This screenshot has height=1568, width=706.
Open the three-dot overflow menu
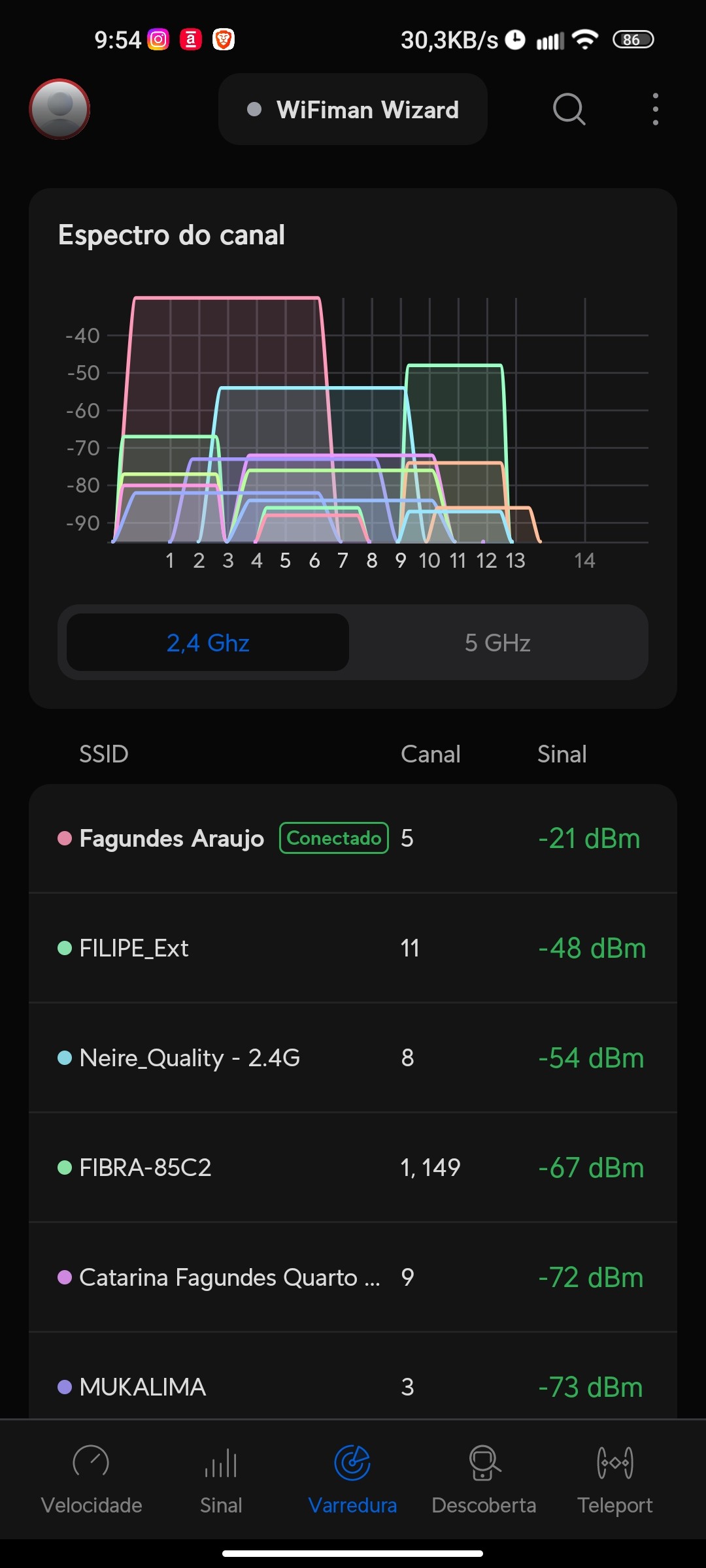[655, 109]
